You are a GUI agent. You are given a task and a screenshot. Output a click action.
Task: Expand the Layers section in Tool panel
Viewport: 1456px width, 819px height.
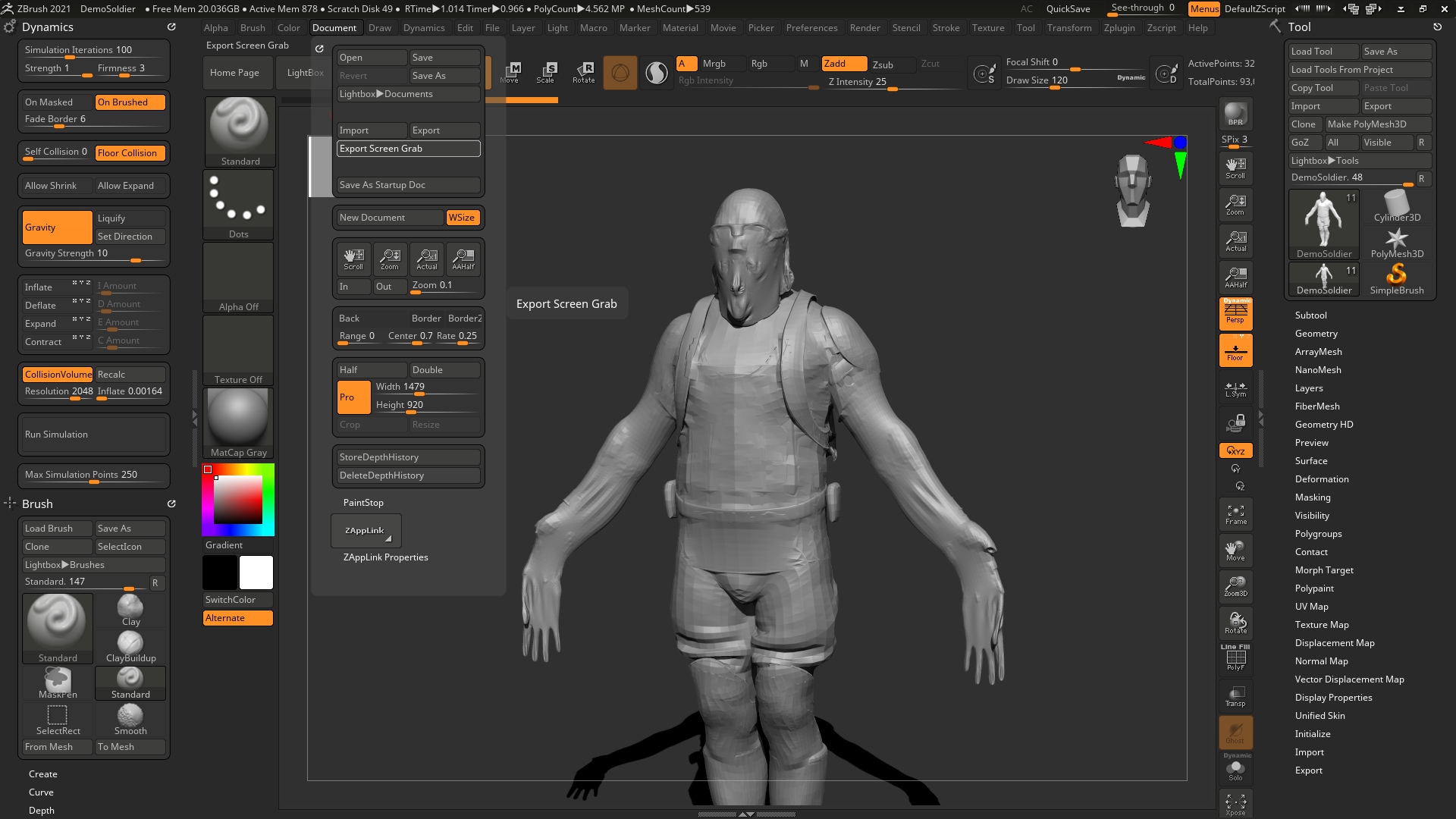tap(1308, 387)
